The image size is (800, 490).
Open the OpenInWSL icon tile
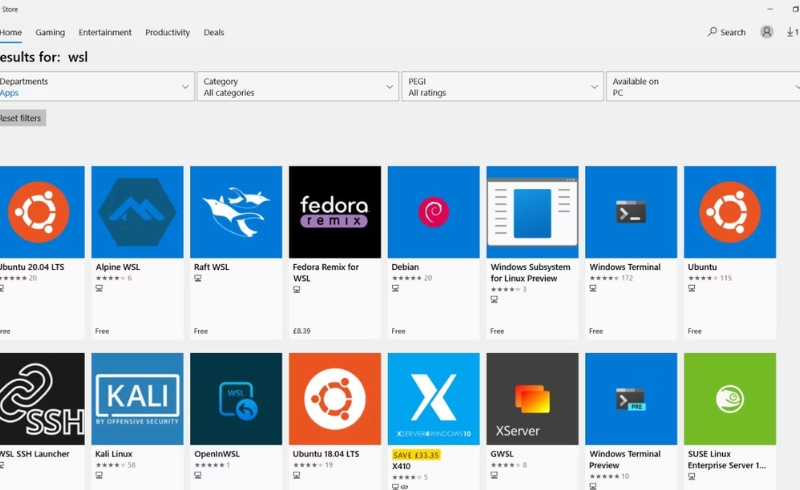tap(236, 399)
